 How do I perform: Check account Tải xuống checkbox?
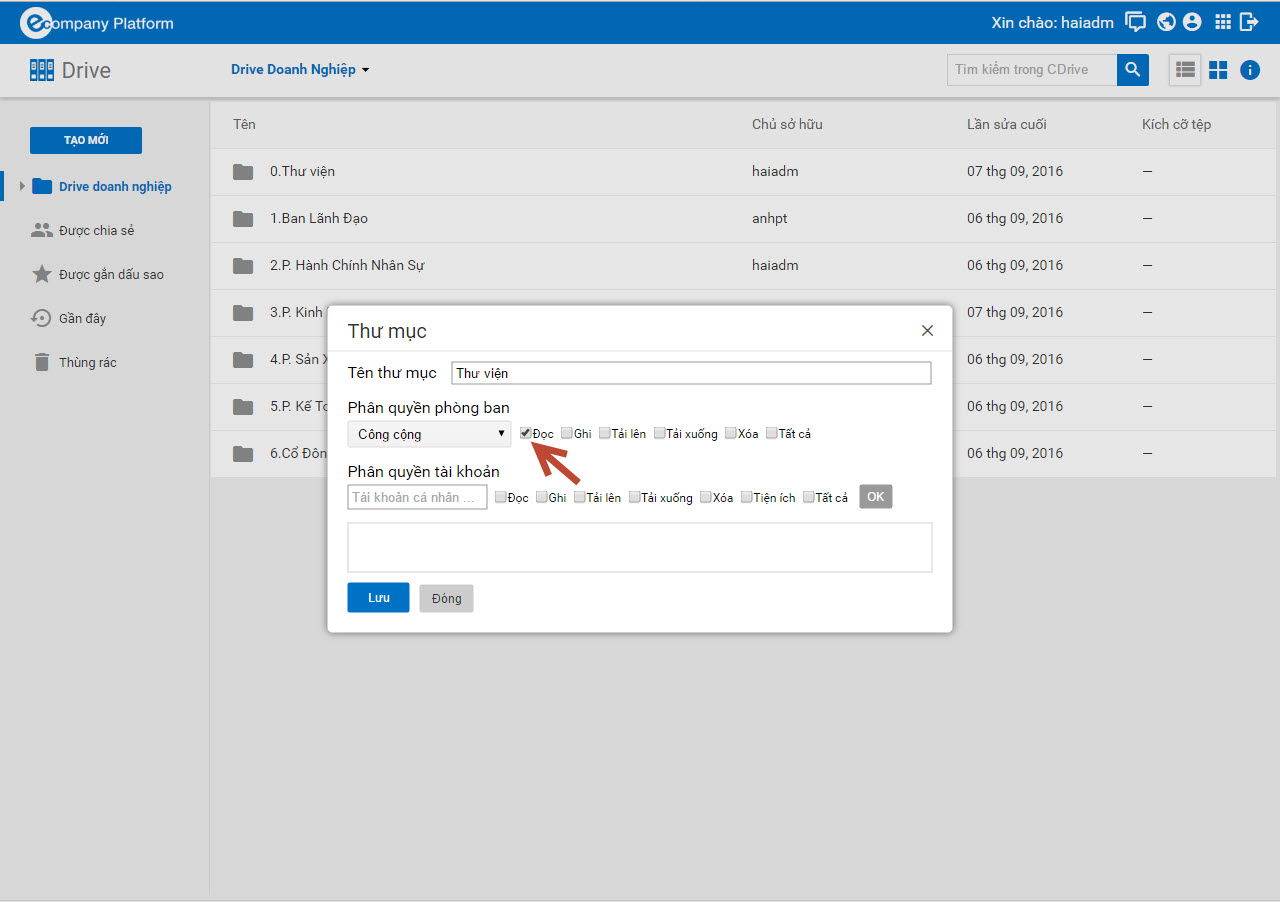pyautogui.click(x=635, y=497)
